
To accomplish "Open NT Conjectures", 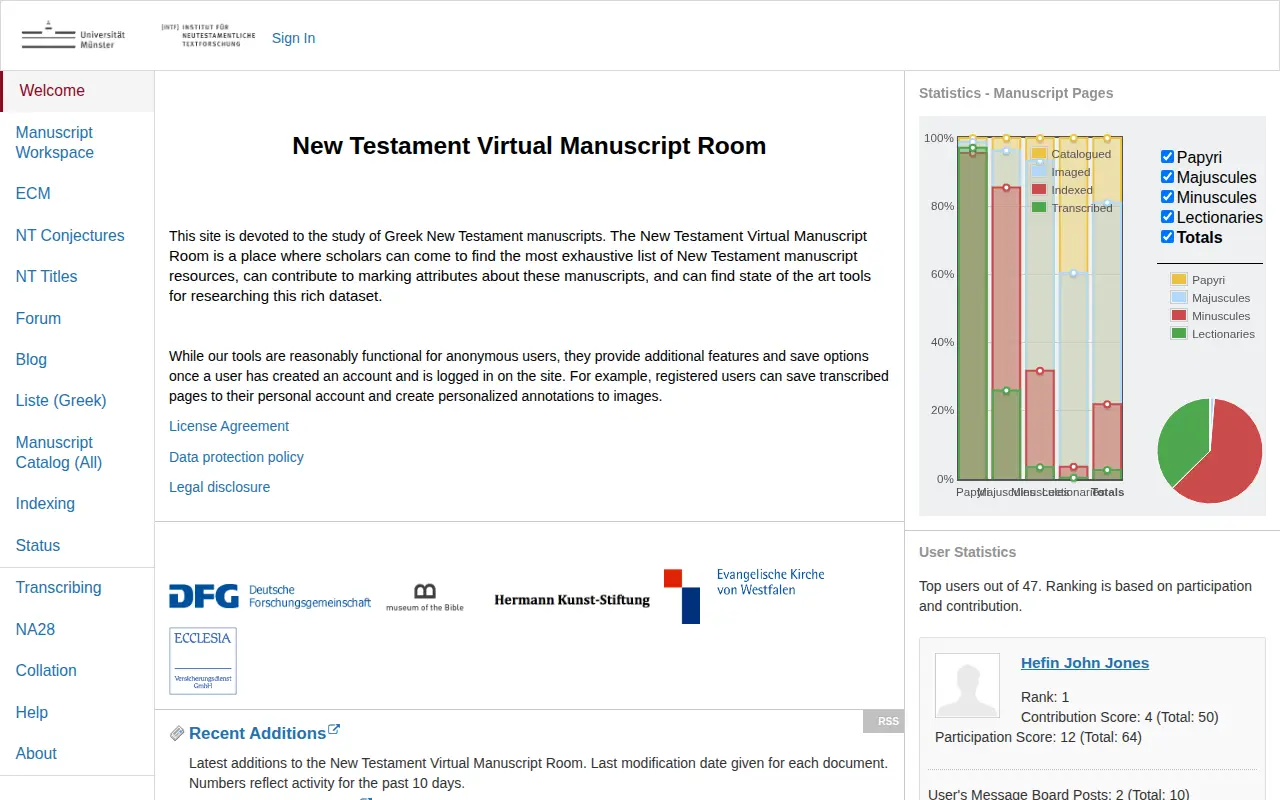I will coord(70,236).
